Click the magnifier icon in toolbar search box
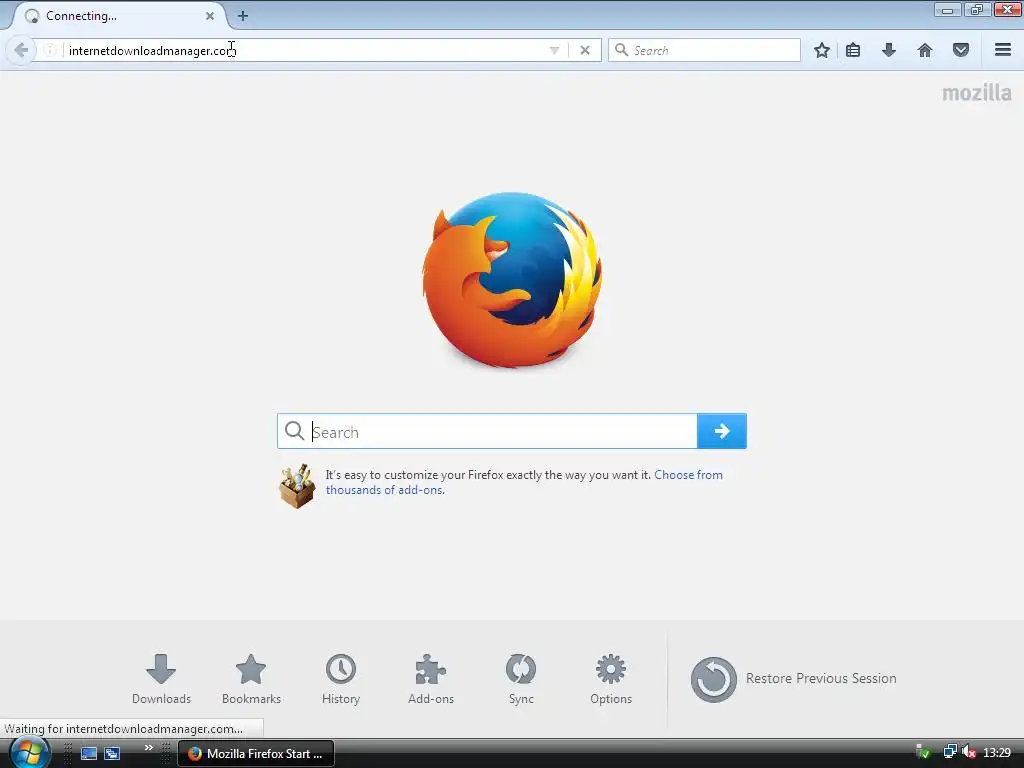The image size is (1024, 768). (x=622, y=50)
